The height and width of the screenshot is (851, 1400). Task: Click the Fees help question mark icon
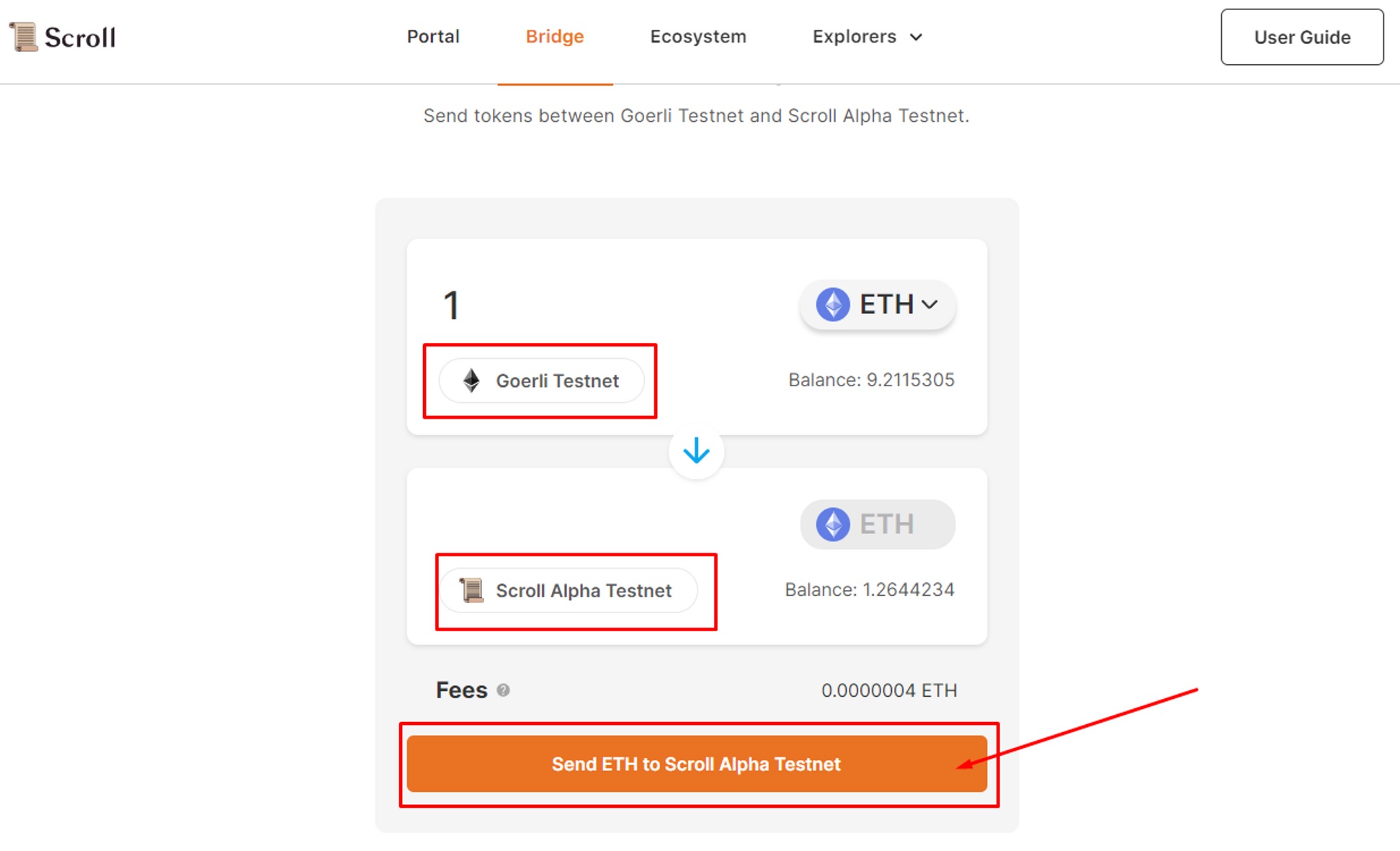click(504, 690)
